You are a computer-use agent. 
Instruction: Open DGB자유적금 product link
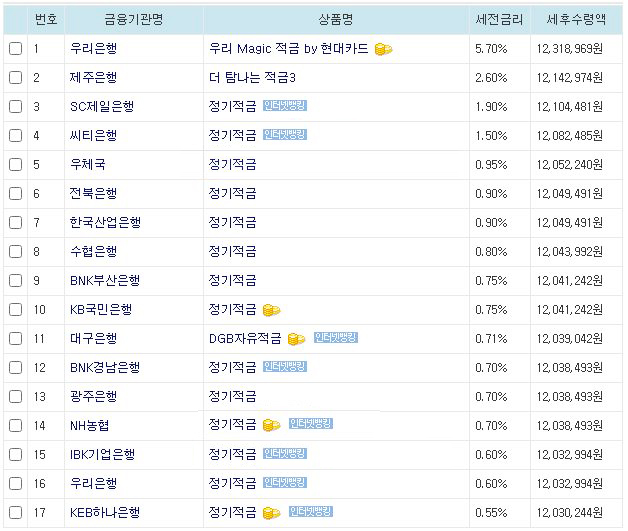point(245,339)
